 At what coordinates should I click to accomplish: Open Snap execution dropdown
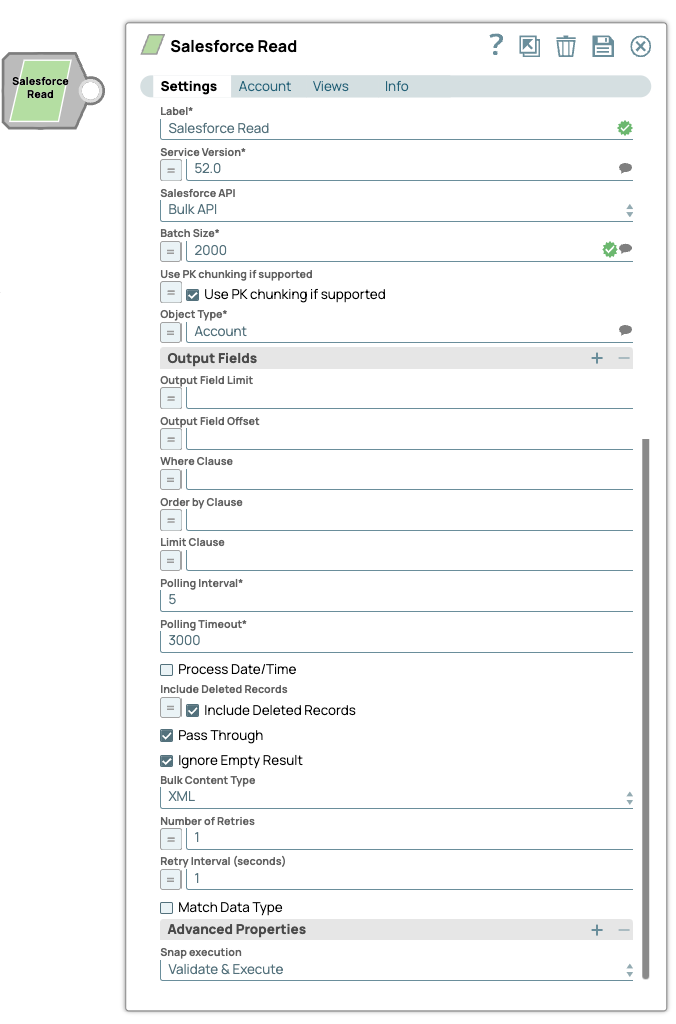tap(396, 970)
